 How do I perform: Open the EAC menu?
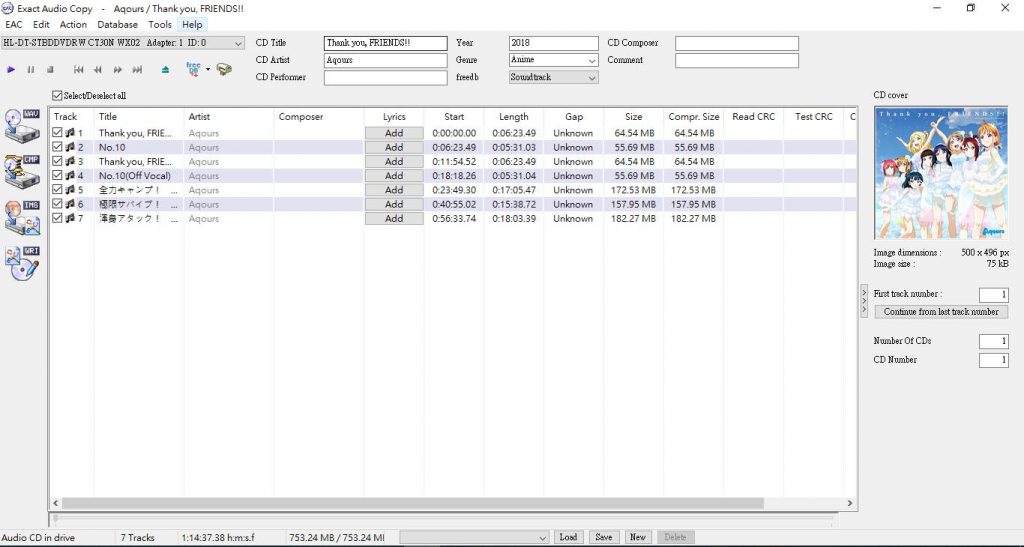point(14,25)
